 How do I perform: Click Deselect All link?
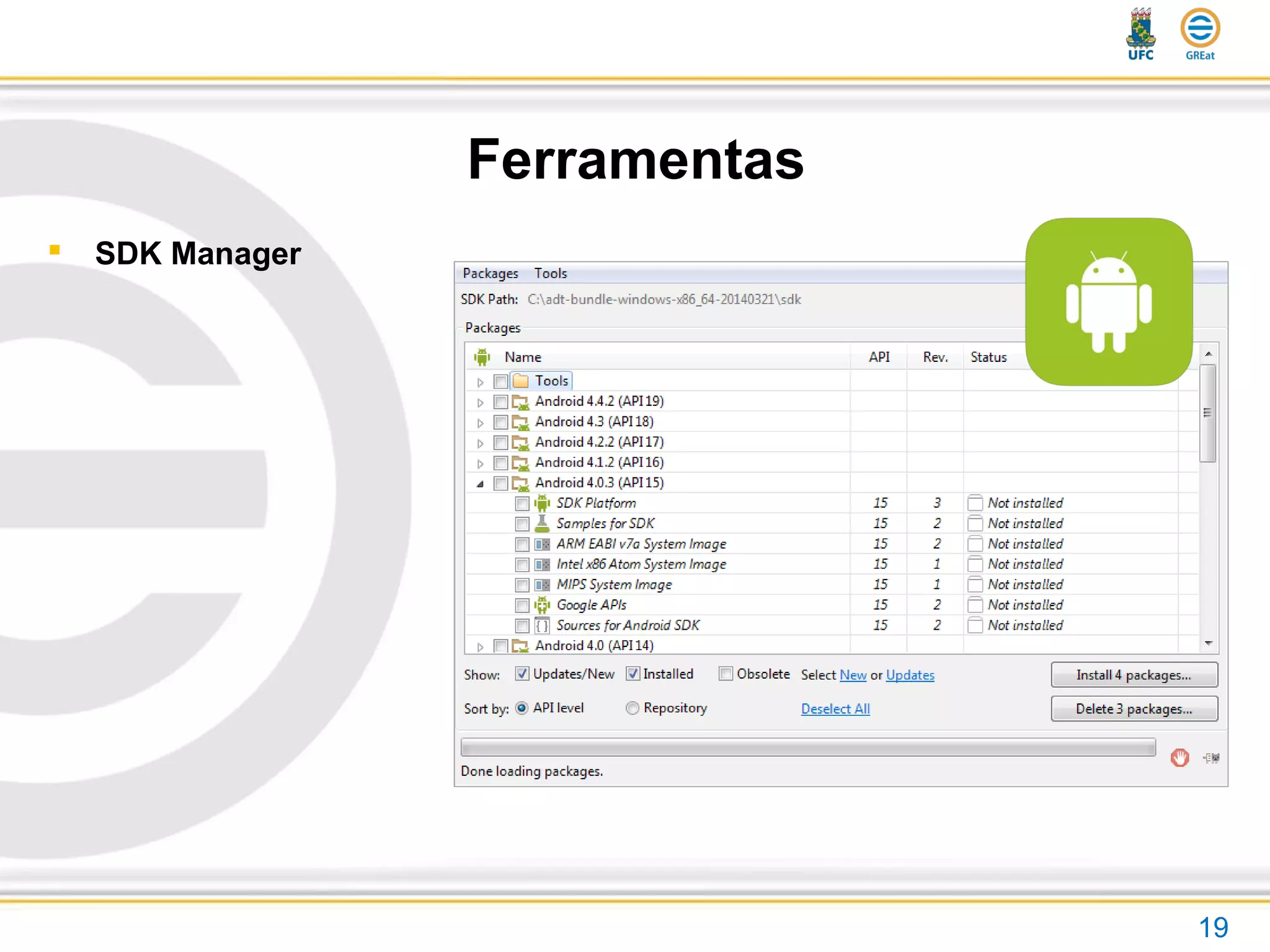click(x=835, y=708)
